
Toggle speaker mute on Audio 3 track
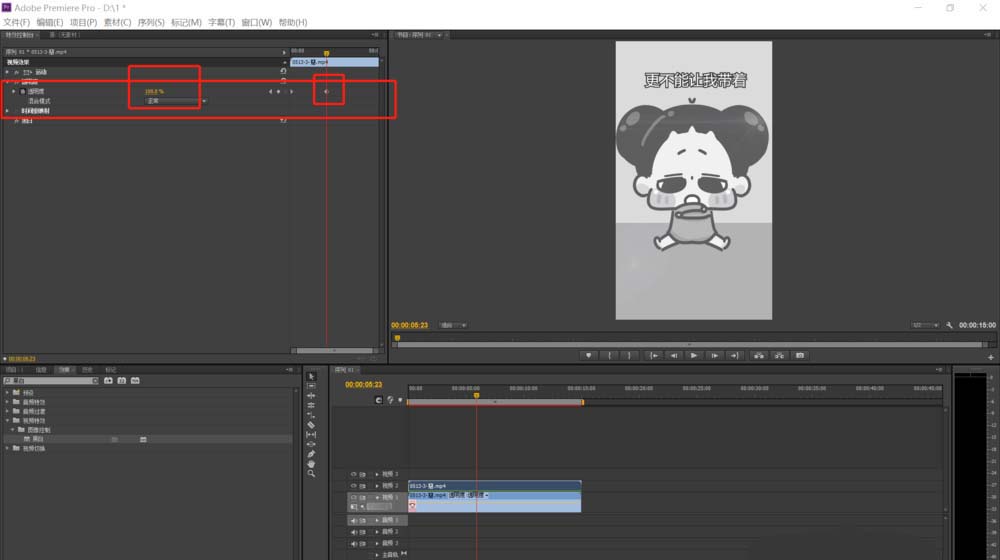pos(353,543)
